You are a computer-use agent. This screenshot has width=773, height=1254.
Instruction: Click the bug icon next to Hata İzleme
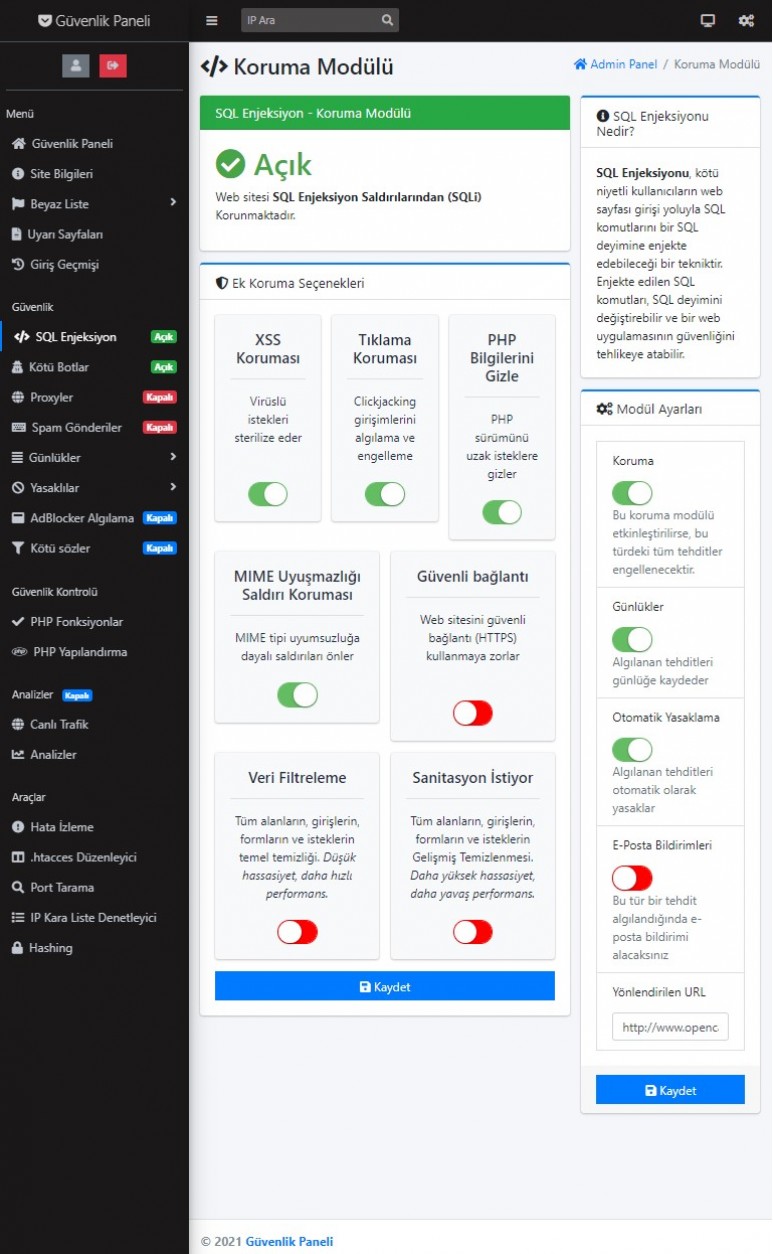point(18,827)
